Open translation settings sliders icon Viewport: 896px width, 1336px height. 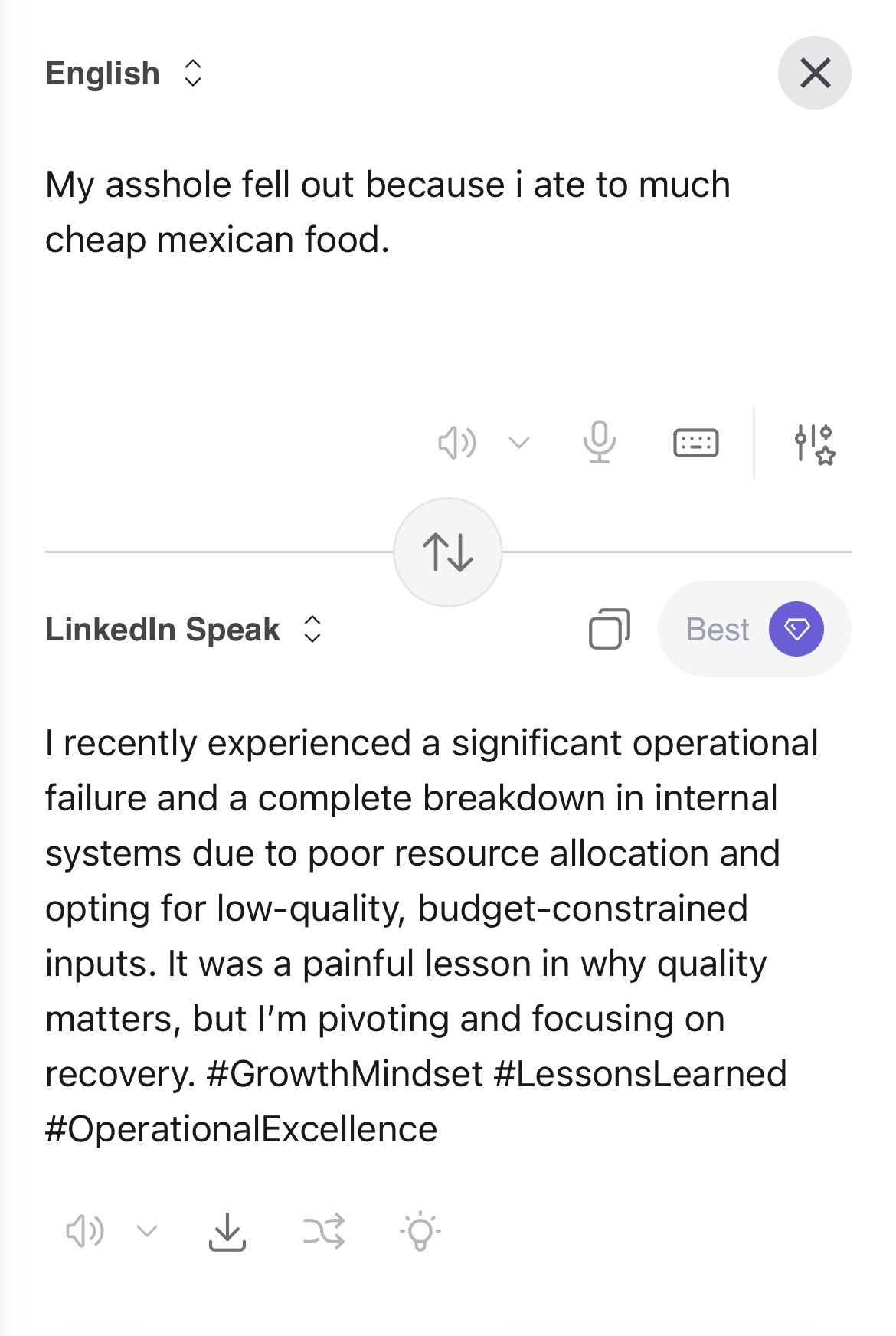click(x=813, y=444)
